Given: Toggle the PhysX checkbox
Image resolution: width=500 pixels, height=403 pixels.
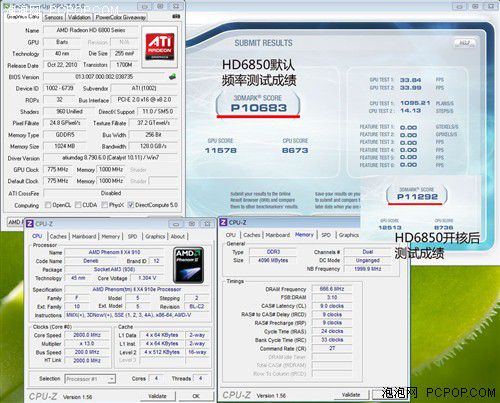Looking at the screenshot, I should pyautogui.click(x=104, y=205).
